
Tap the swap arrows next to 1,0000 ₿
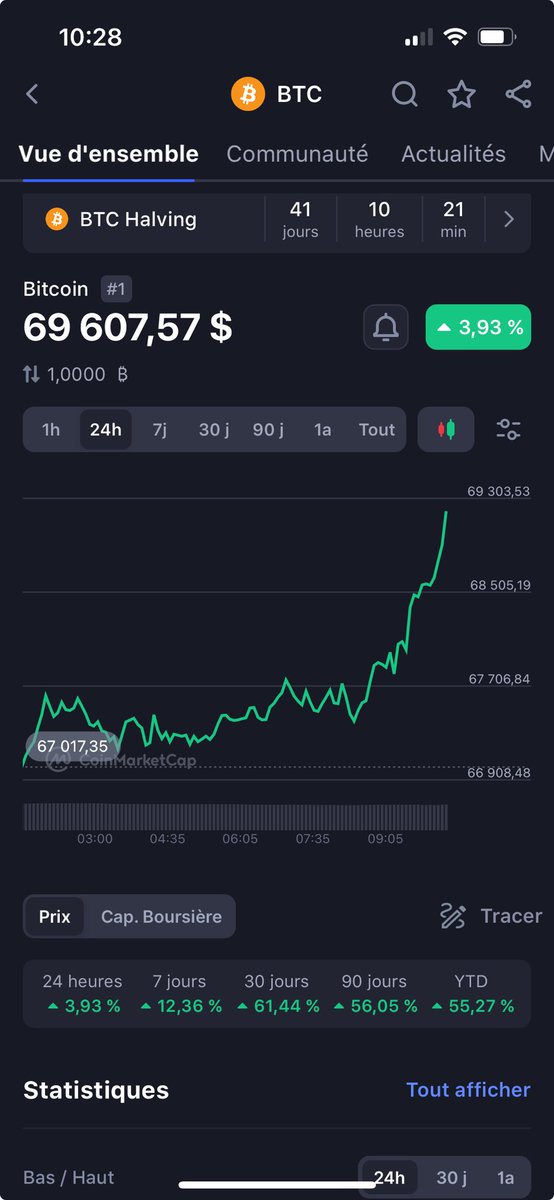click(32, 374)
